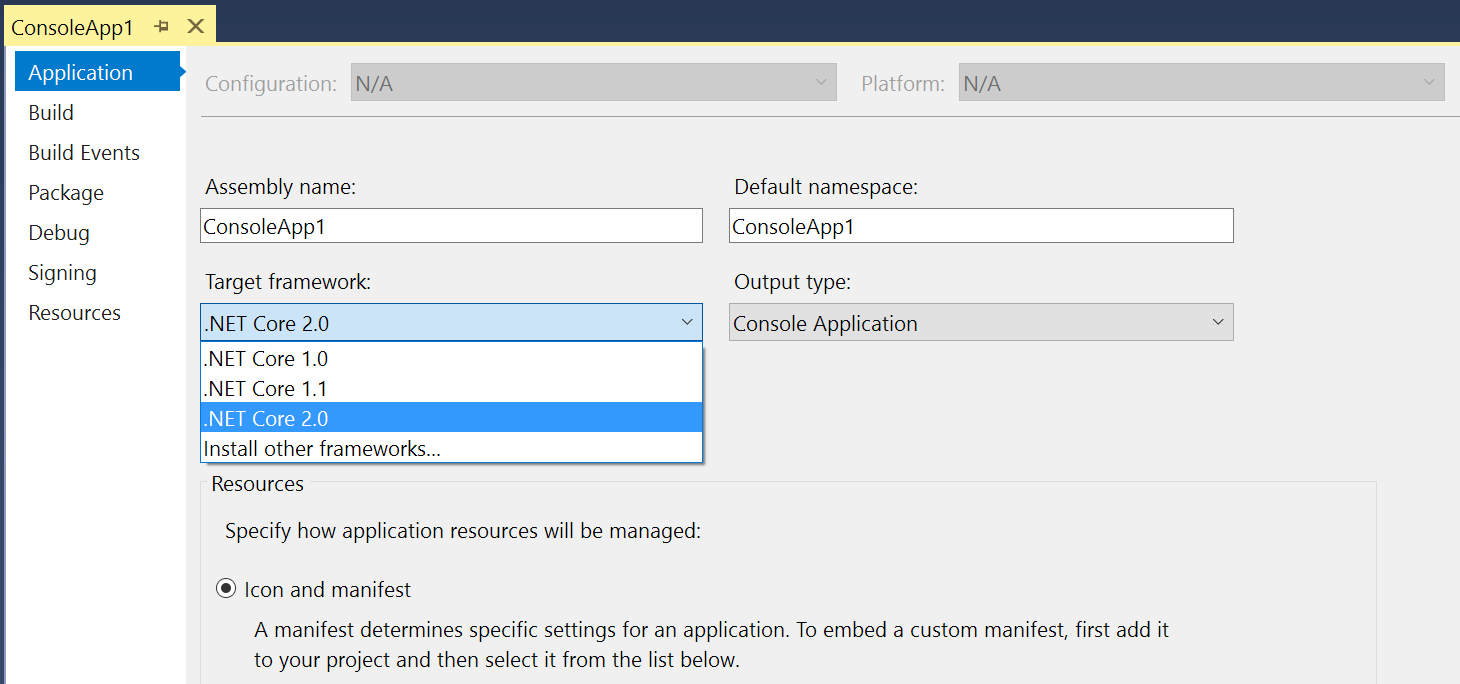1460x684 pixels.
Task: Switch to the Build page
Action: tap(51, 113)
